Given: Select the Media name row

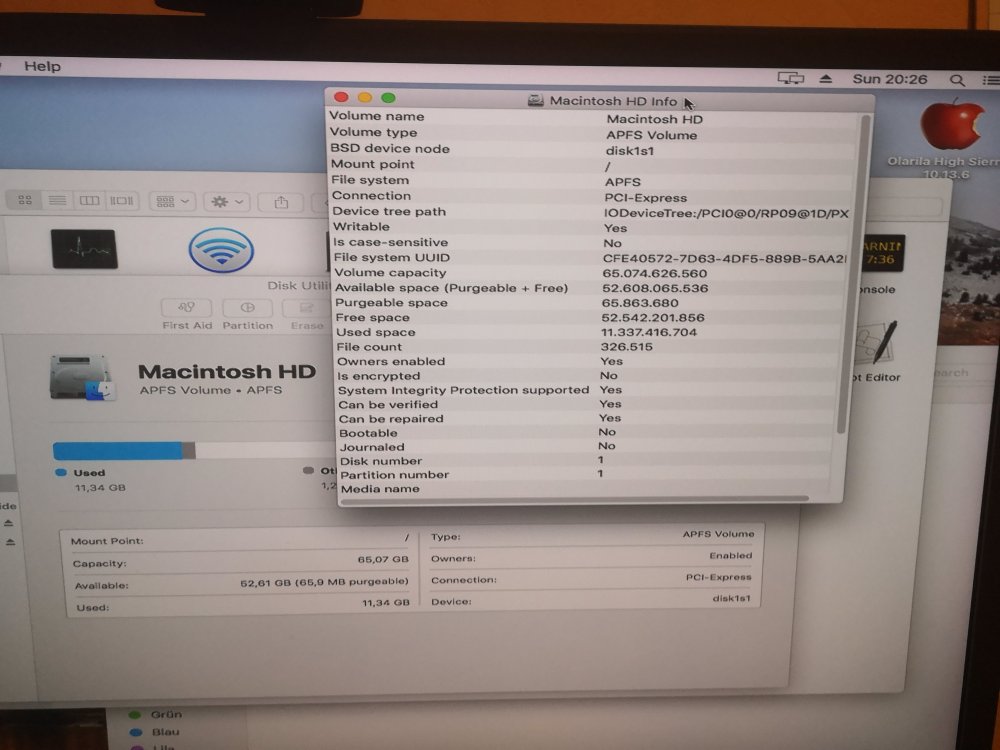Looking at the screenshot, I should (585, 489).
